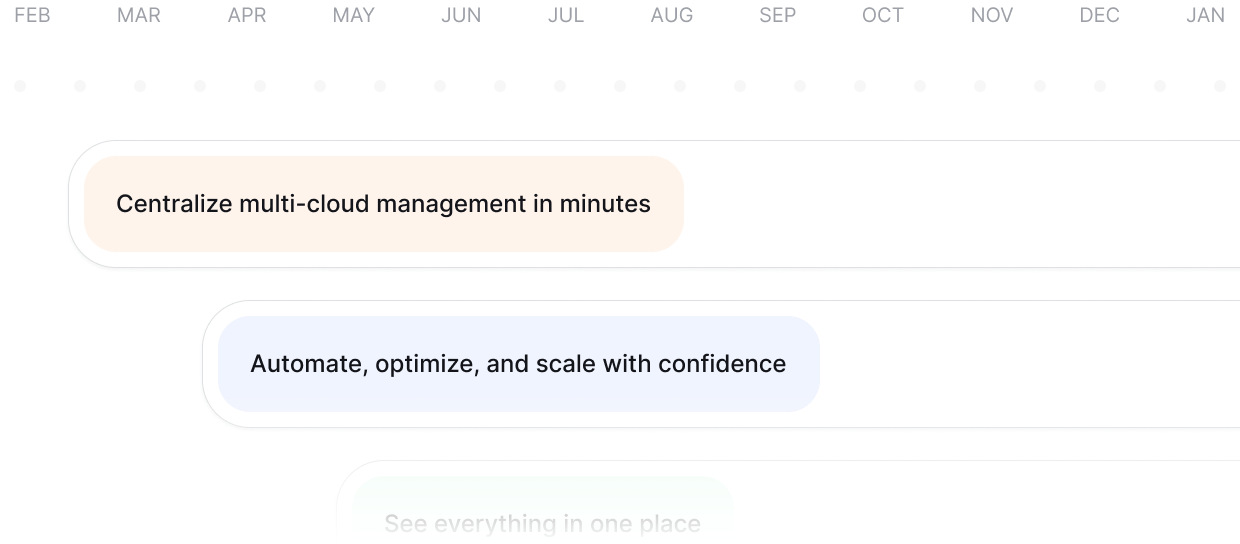The image size is (1240, 544).
Task: Select the AUG month marker
Action: click(672, 15)
